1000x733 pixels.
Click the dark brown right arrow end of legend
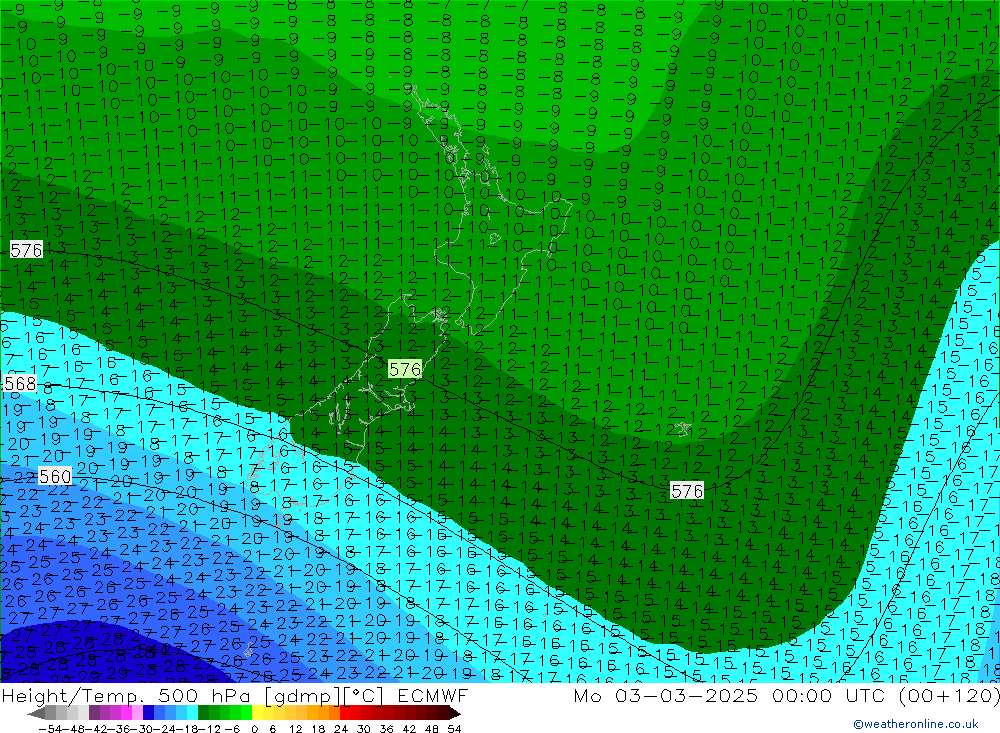(455, 713)
